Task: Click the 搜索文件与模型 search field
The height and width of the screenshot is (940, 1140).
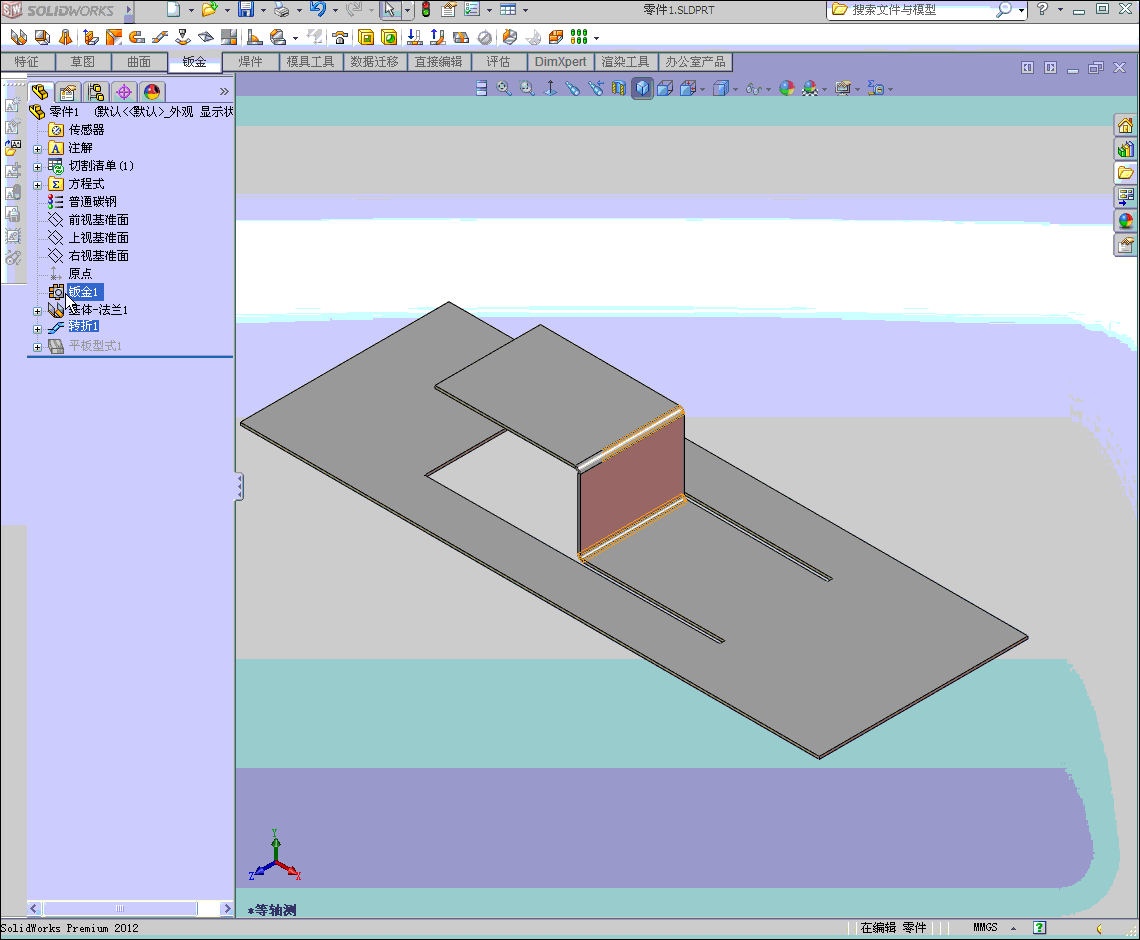Action: click(912, 10)
